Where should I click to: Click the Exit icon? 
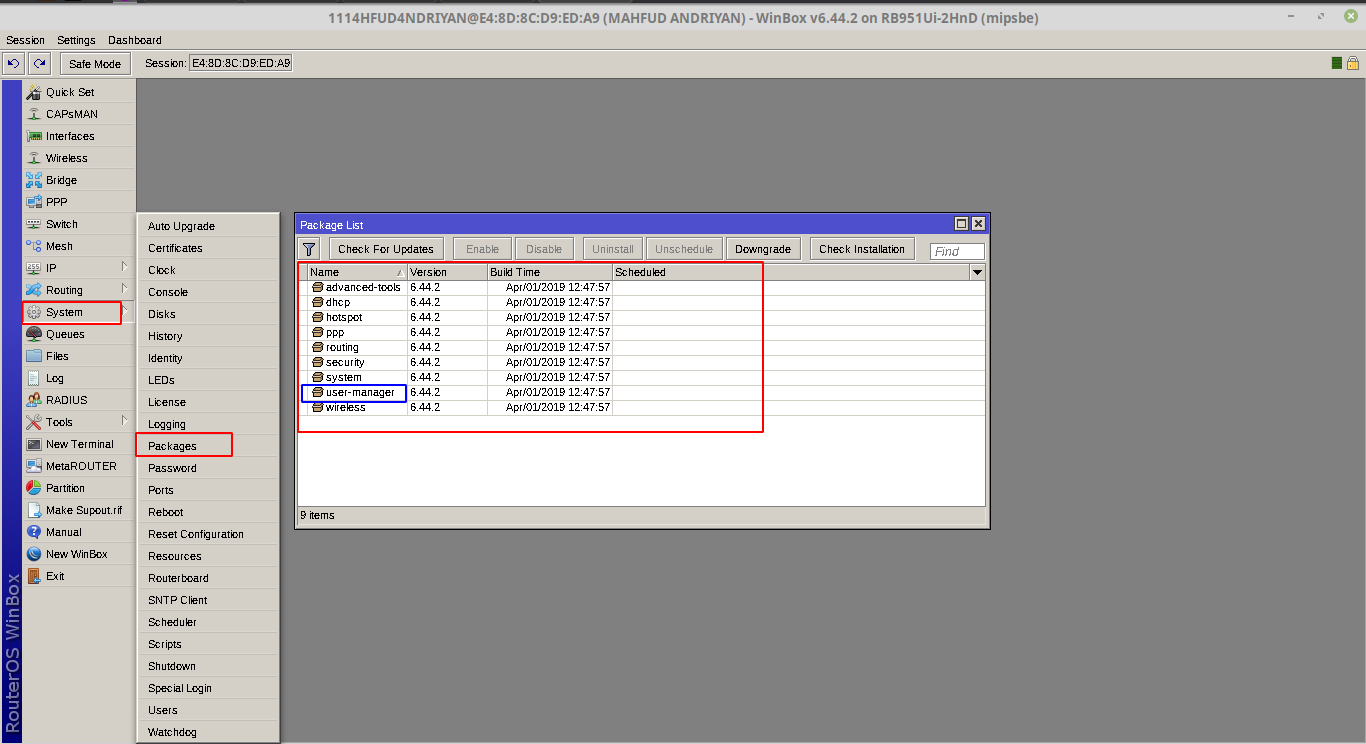coord(34,576)
